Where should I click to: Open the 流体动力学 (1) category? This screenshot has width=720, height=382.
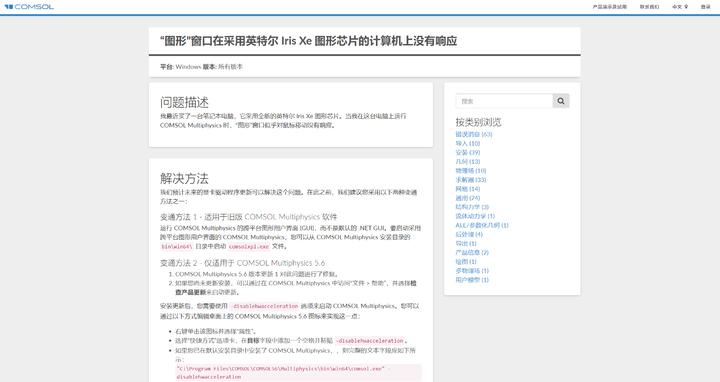point(475,216)
